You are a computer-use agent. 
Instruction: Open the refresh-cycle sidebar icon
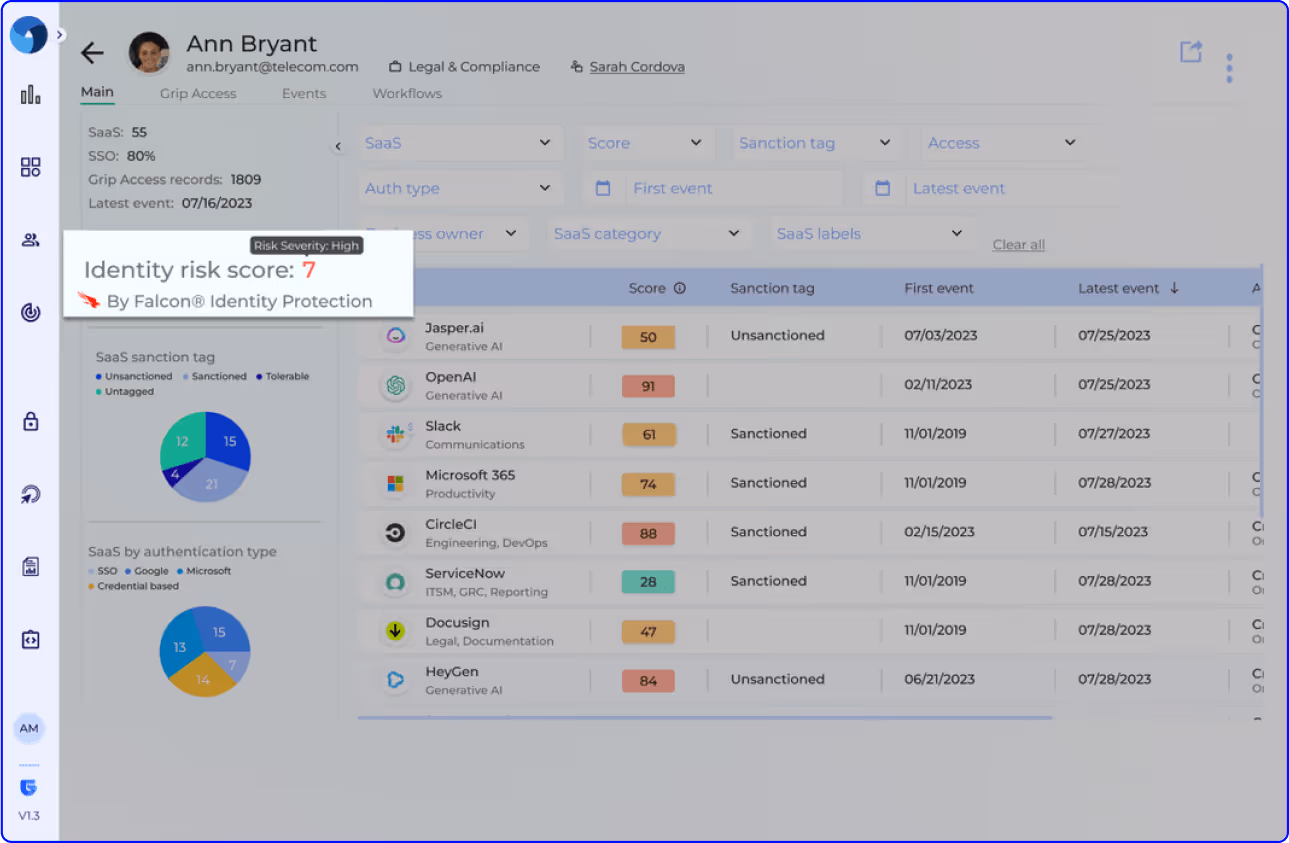tap(30, 494)
